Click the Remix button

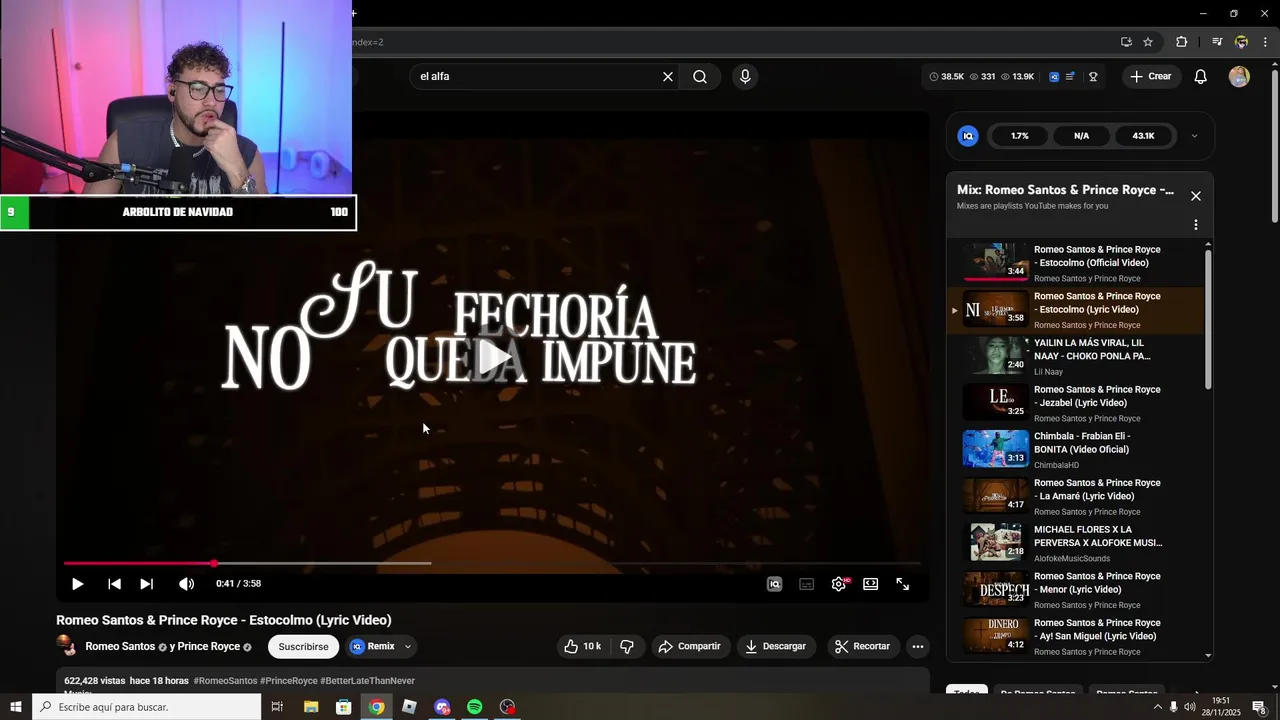click(372, 647)
